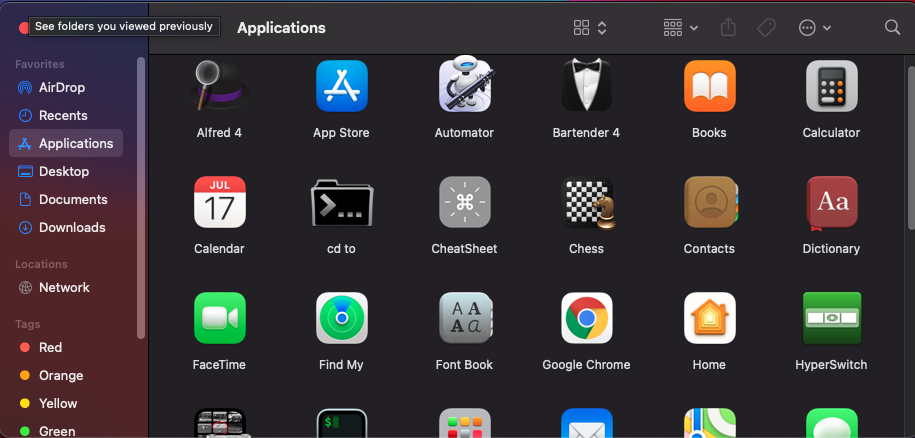
Task: Open the Action ellipsis menu dropdown
Action: tap(815, 27)
